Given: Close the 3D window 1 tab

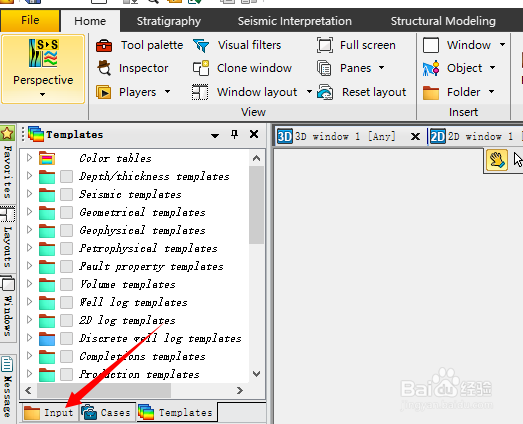Looking at the screenshot, I should pos(415,136).
